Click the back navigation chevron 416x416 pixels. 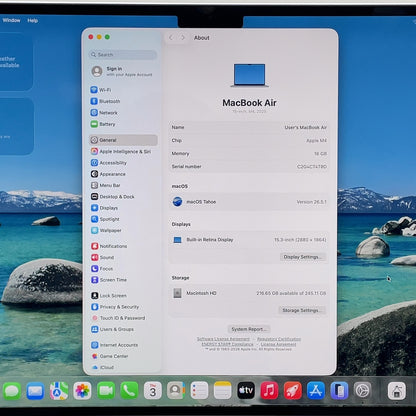[x=171, y=38]
